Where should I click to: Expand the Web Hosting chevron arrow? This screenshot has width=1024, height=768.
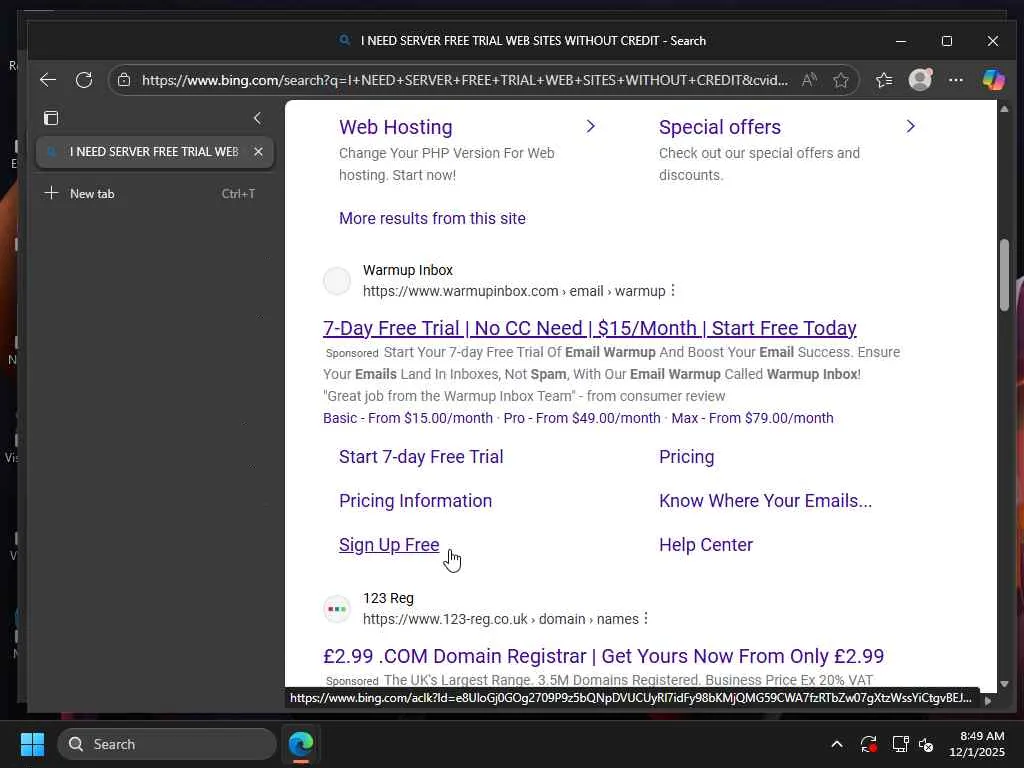tap(591, 126)
